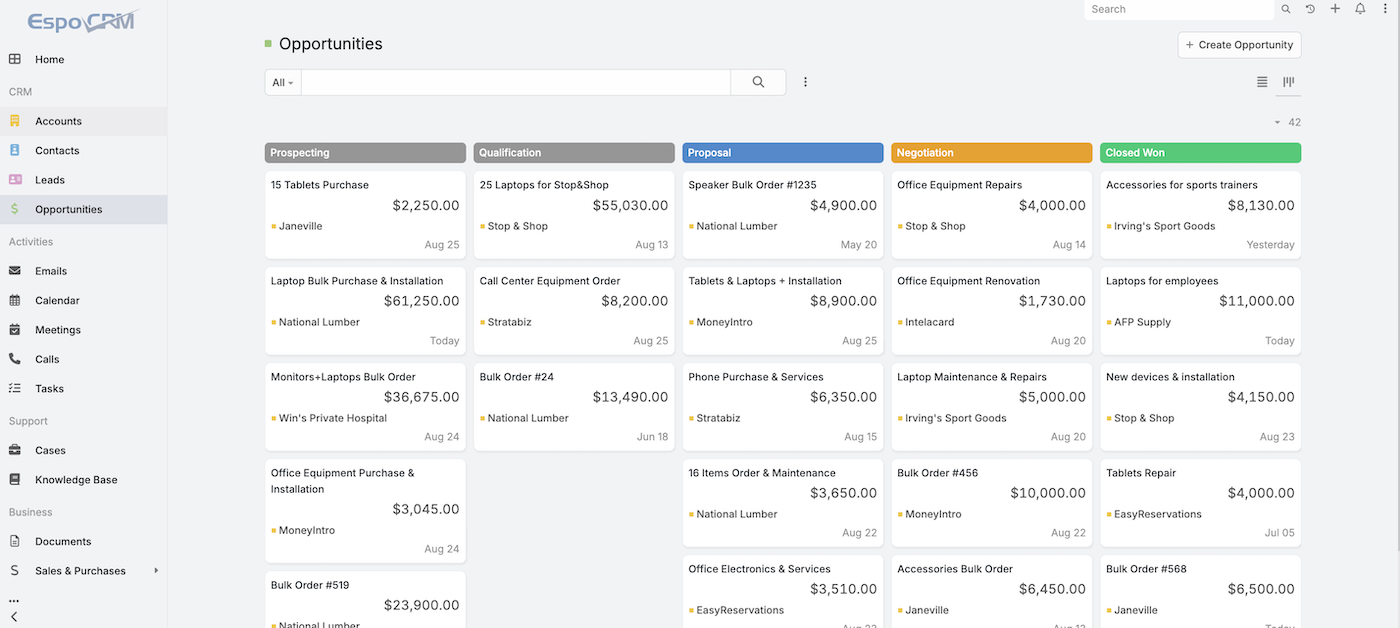
Task: Expand the dropdown arrow next to 42
Action: pyautogui.click(x=1277, y=123)
